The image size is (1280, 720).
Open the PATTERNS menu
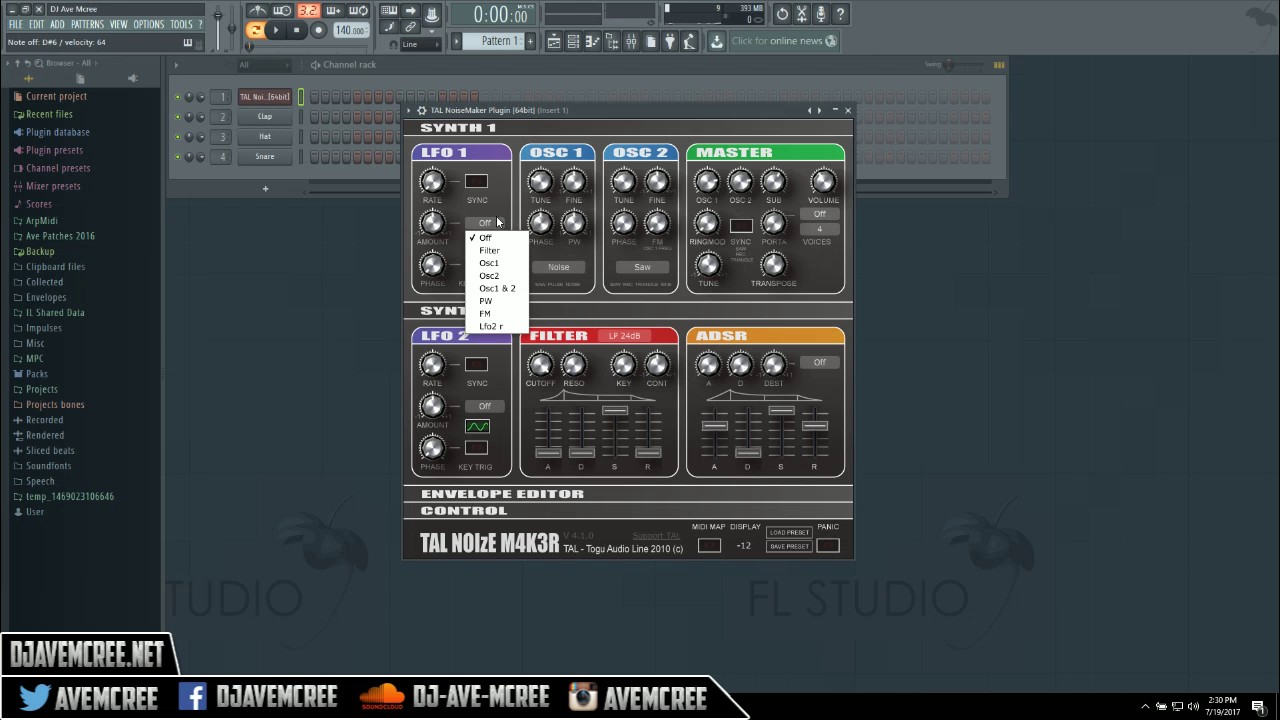pos(87,24)
